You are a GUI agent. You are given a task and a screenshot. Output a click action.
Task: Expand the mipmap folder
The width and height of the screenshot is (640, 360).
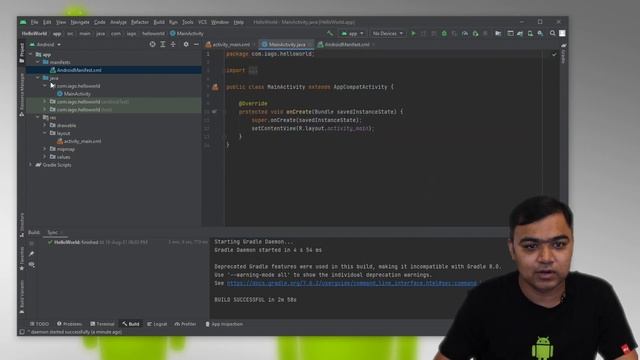point(45,149)
